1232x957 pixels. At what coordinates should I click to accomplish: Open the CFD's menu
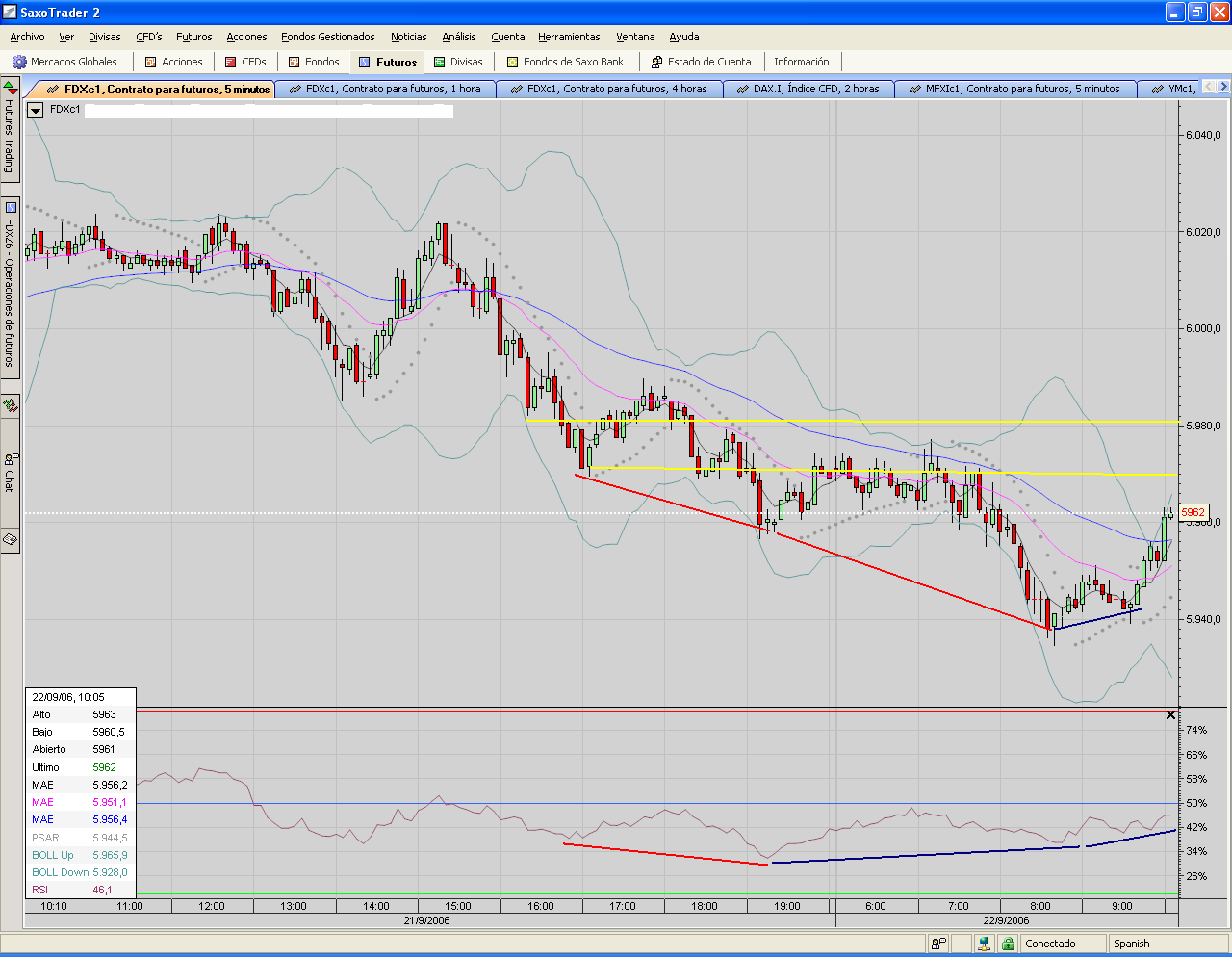pyautogui.click(x=149, y=37)
